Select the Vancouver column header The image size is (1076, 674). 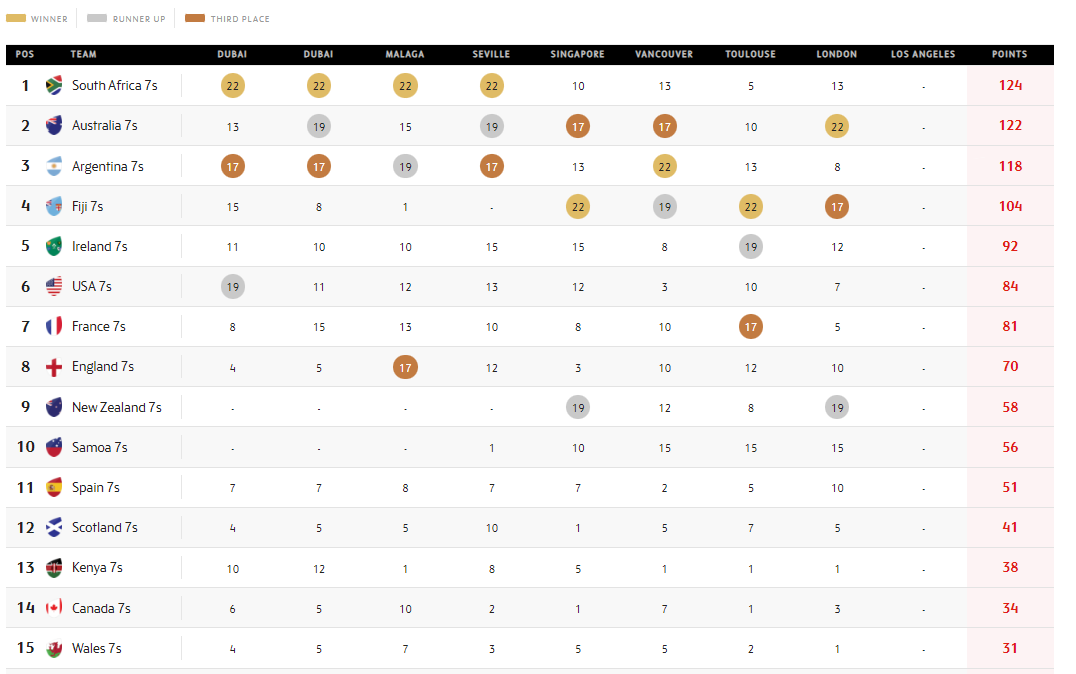click(664, 54)
